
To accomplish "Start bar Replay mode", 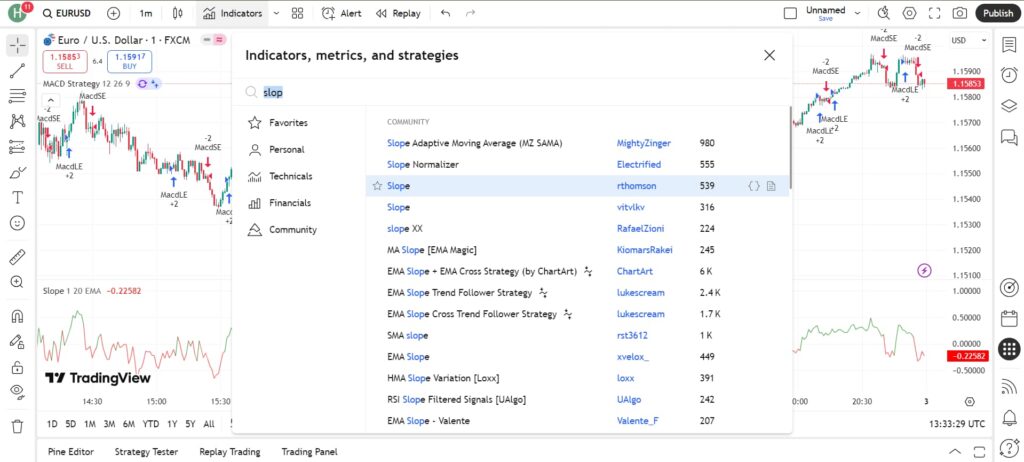I will [398, 13].
